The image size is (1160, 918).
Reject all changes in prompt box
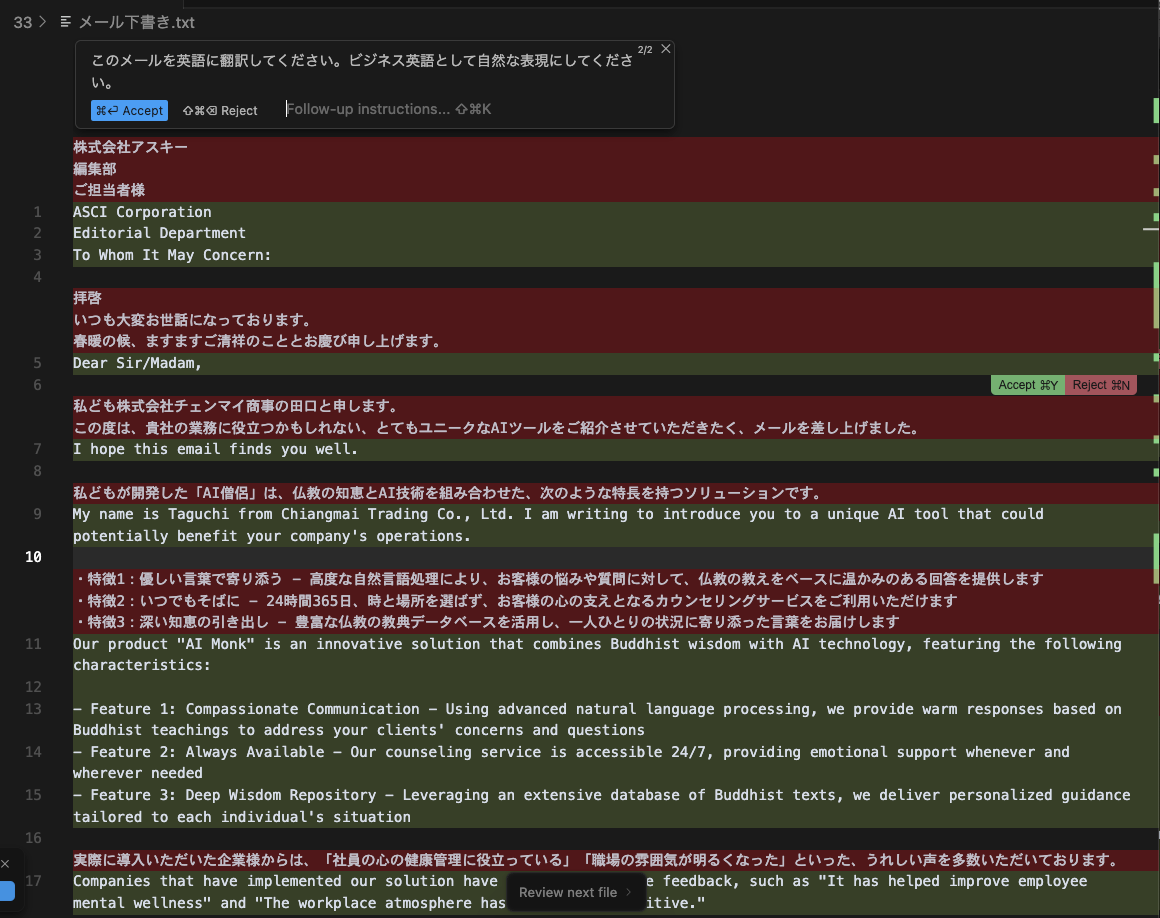(220, 110)
